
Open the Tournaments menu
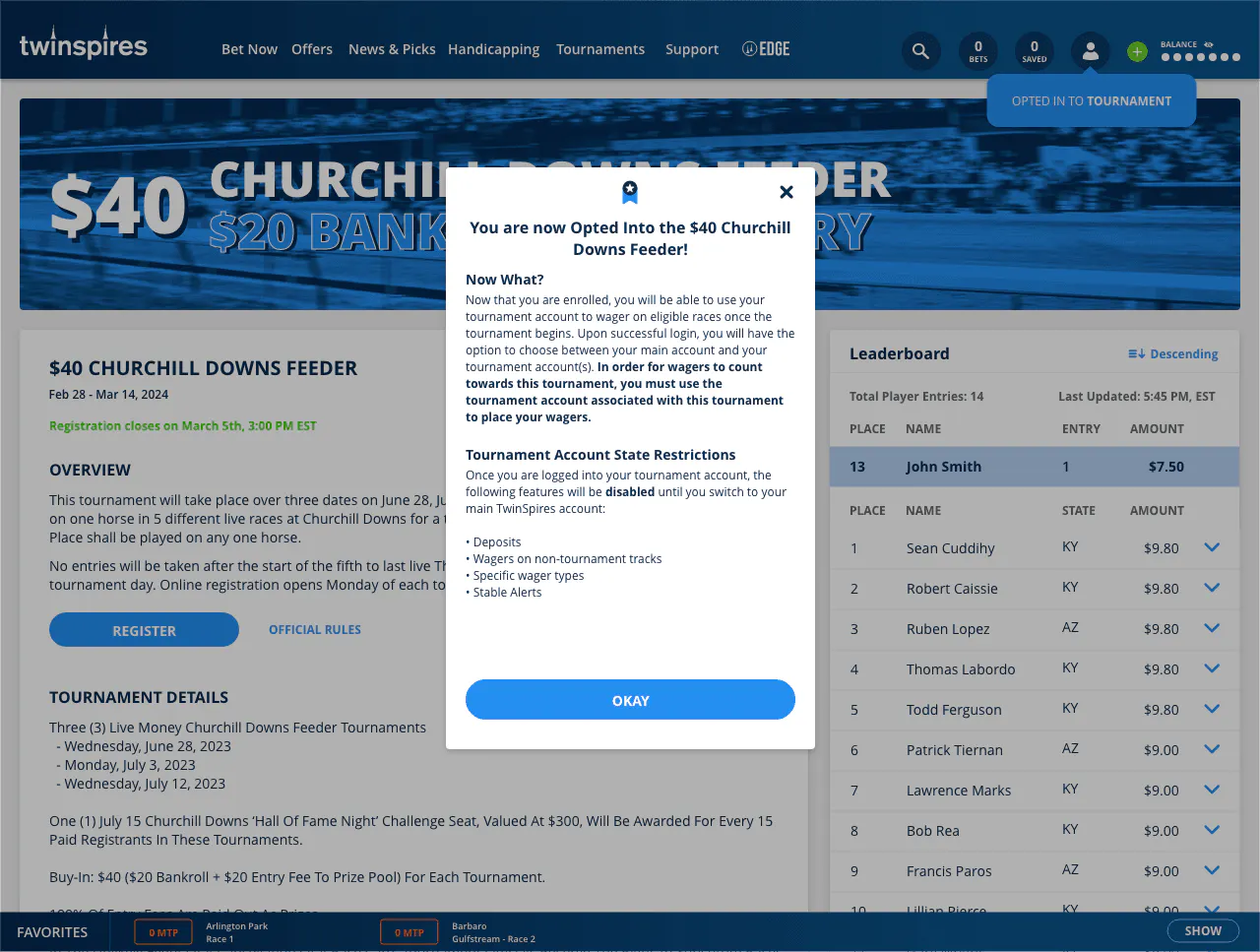pyautogui.click(x=600, y=49)
